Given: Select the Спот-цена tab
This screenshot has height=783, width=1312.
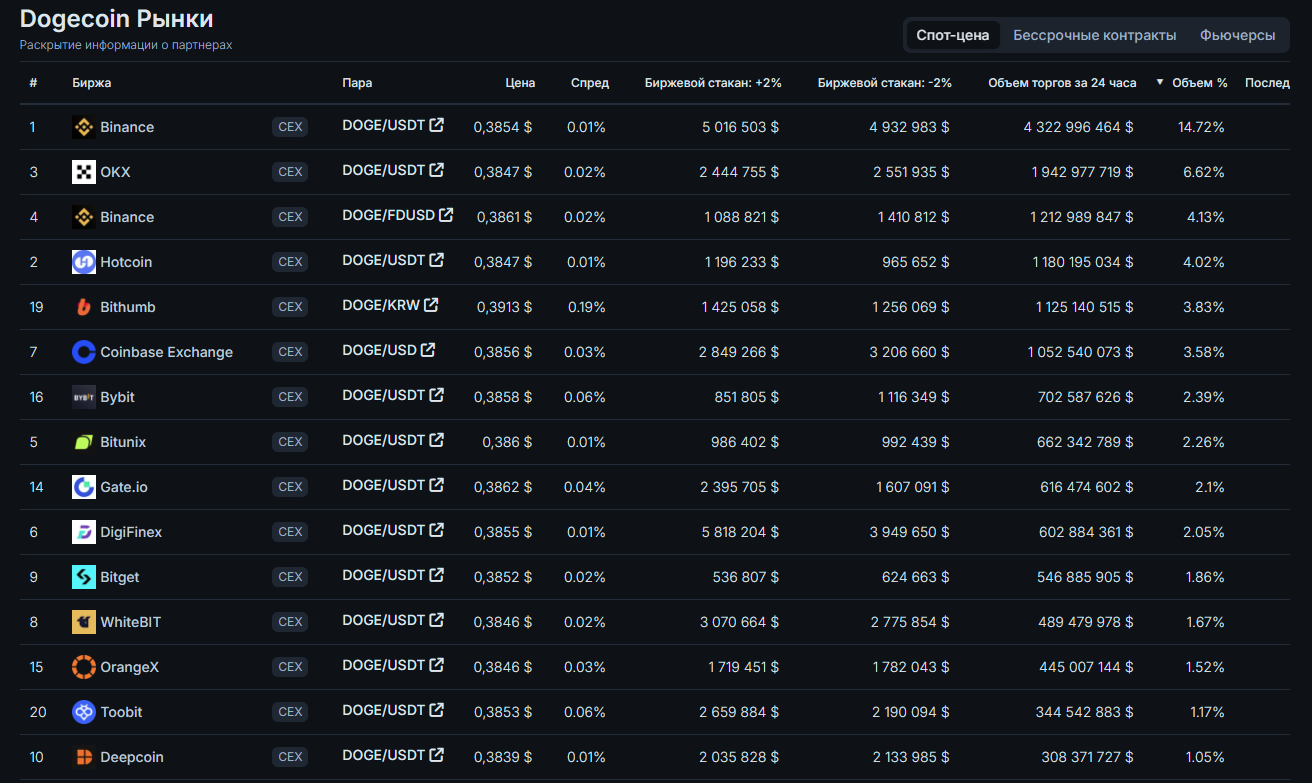Looking at the screenshot, I should click(953, 35).
